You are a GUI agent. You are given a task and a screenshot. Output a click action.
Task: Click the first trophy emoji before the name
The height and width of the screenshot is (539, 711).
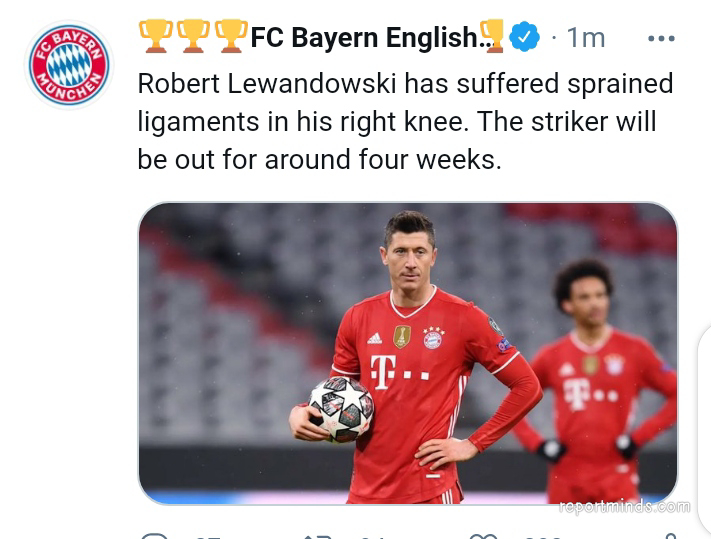click(x=156, y=36)
